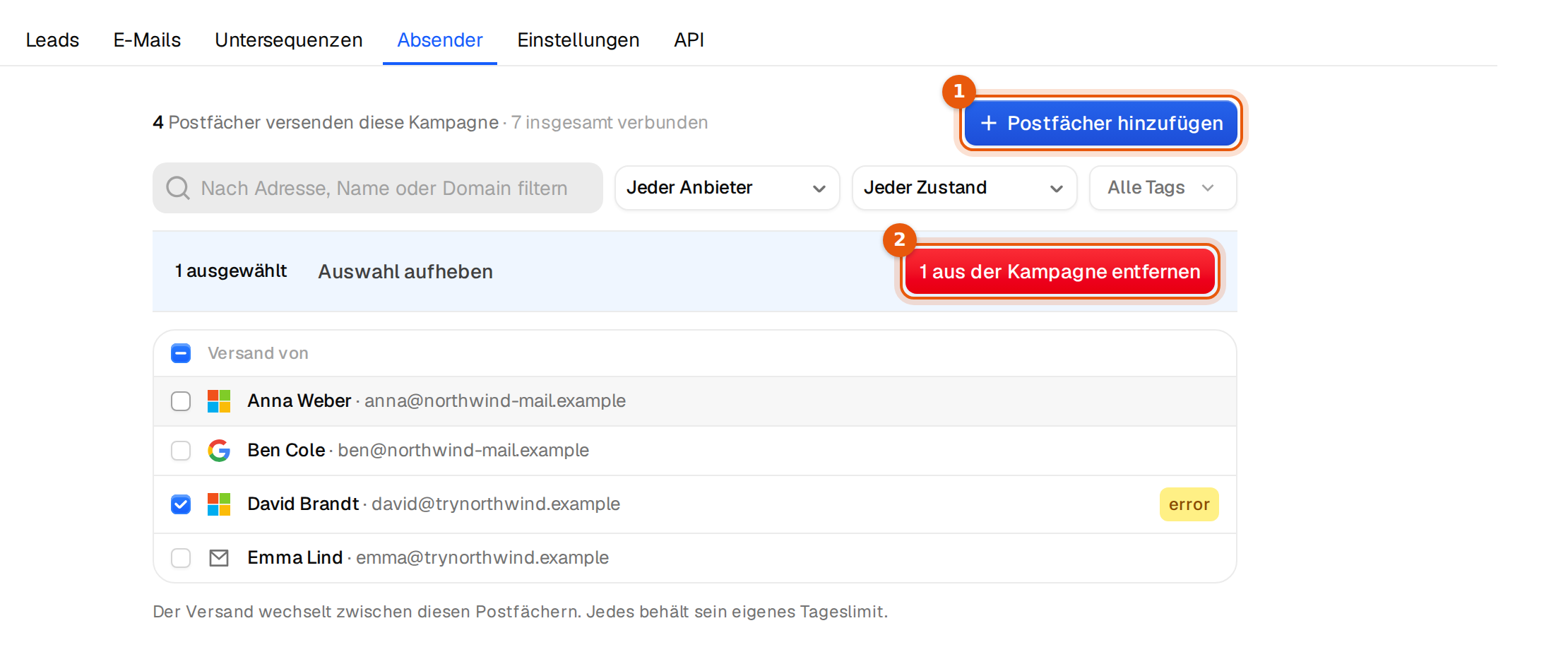Viewport: 1568px width, 664px height.
Task: Uncheck the David Brandt checkbox
Action: pyautogui.click(x=181, y=504)
